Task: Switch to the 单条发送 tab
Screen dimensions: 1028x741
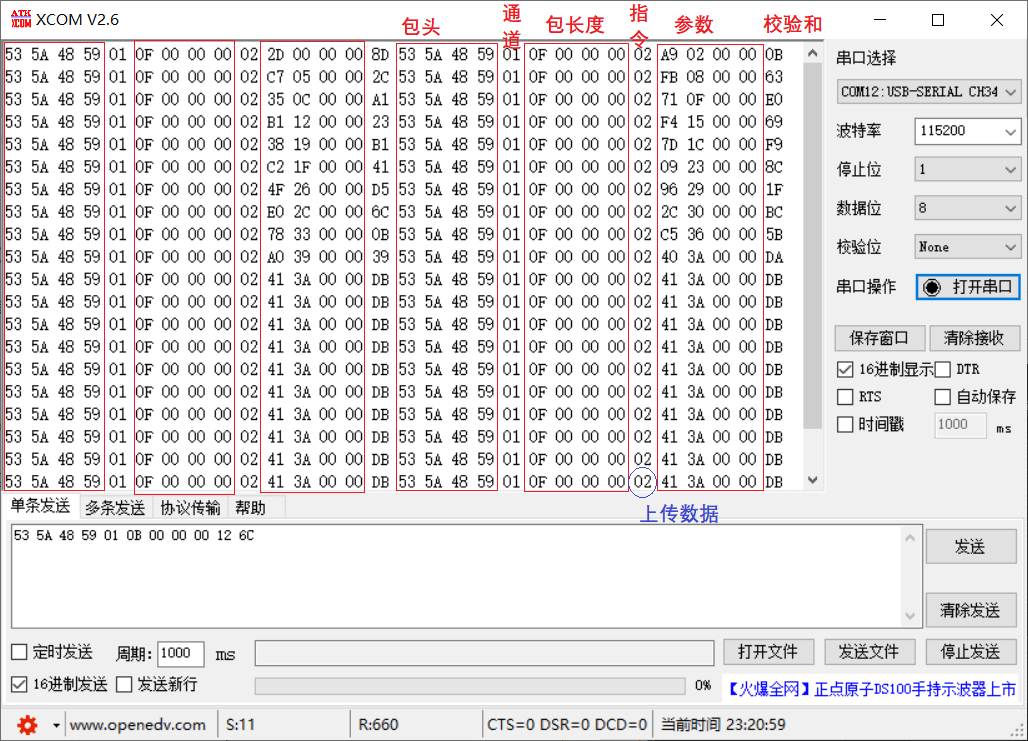Action: pyautogui.click(x=40, y=506)
